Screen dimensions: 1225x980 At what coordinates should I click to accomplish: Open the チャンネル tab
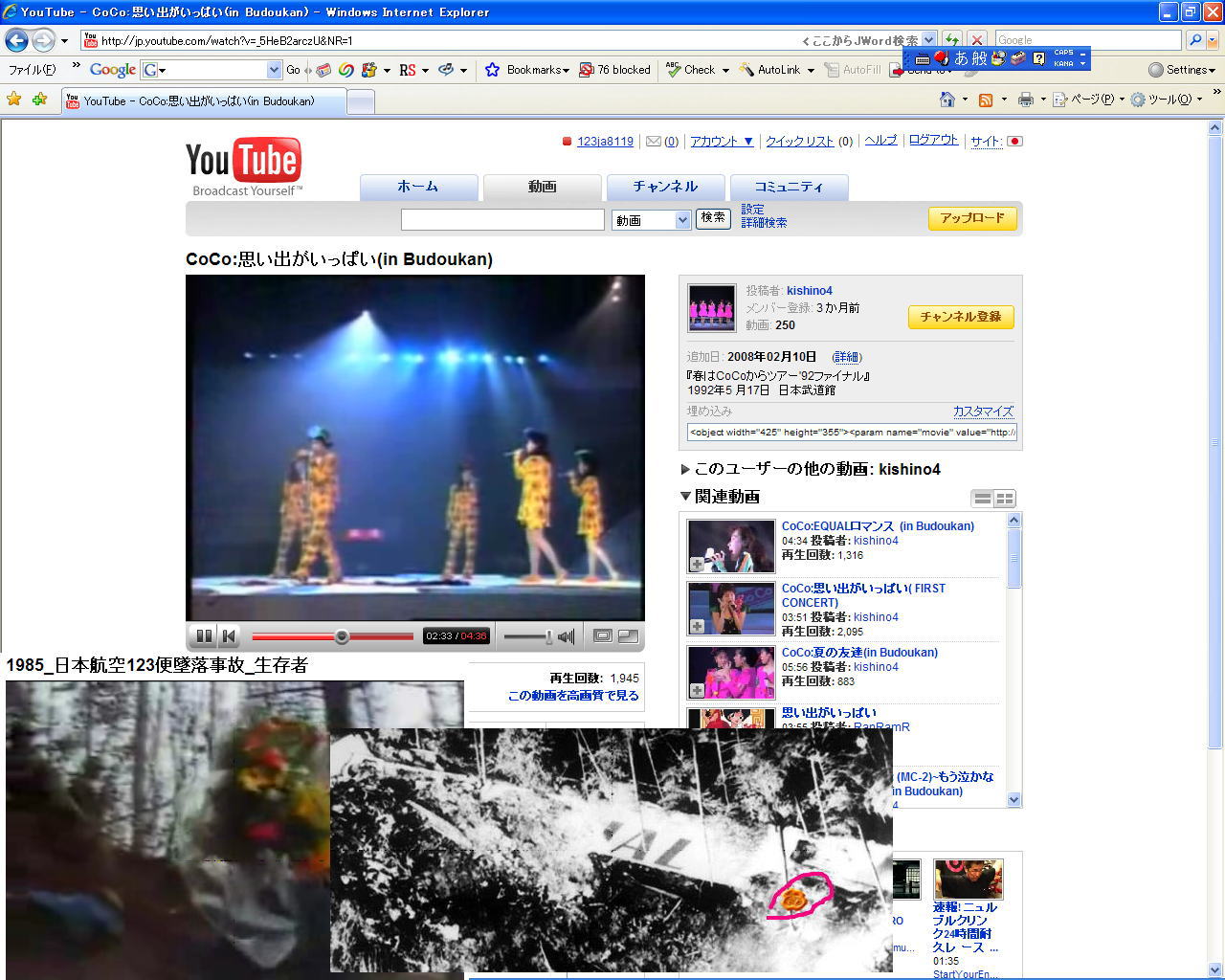click(665, 187)
